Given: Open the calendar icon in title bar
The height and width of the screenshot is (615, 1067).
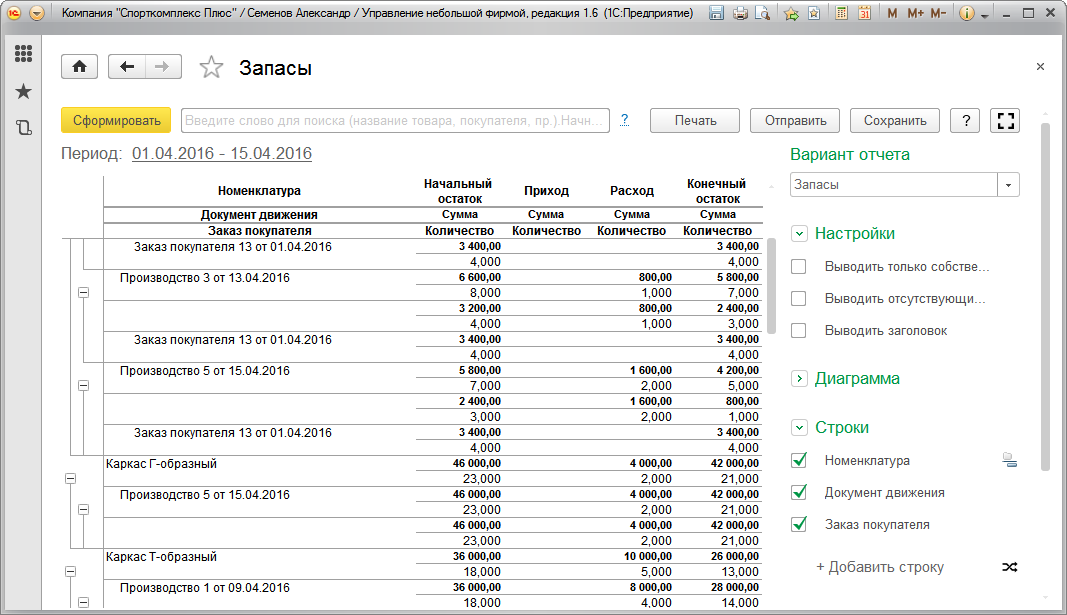Looking at the screenshot, I should (x=864, y=14).
